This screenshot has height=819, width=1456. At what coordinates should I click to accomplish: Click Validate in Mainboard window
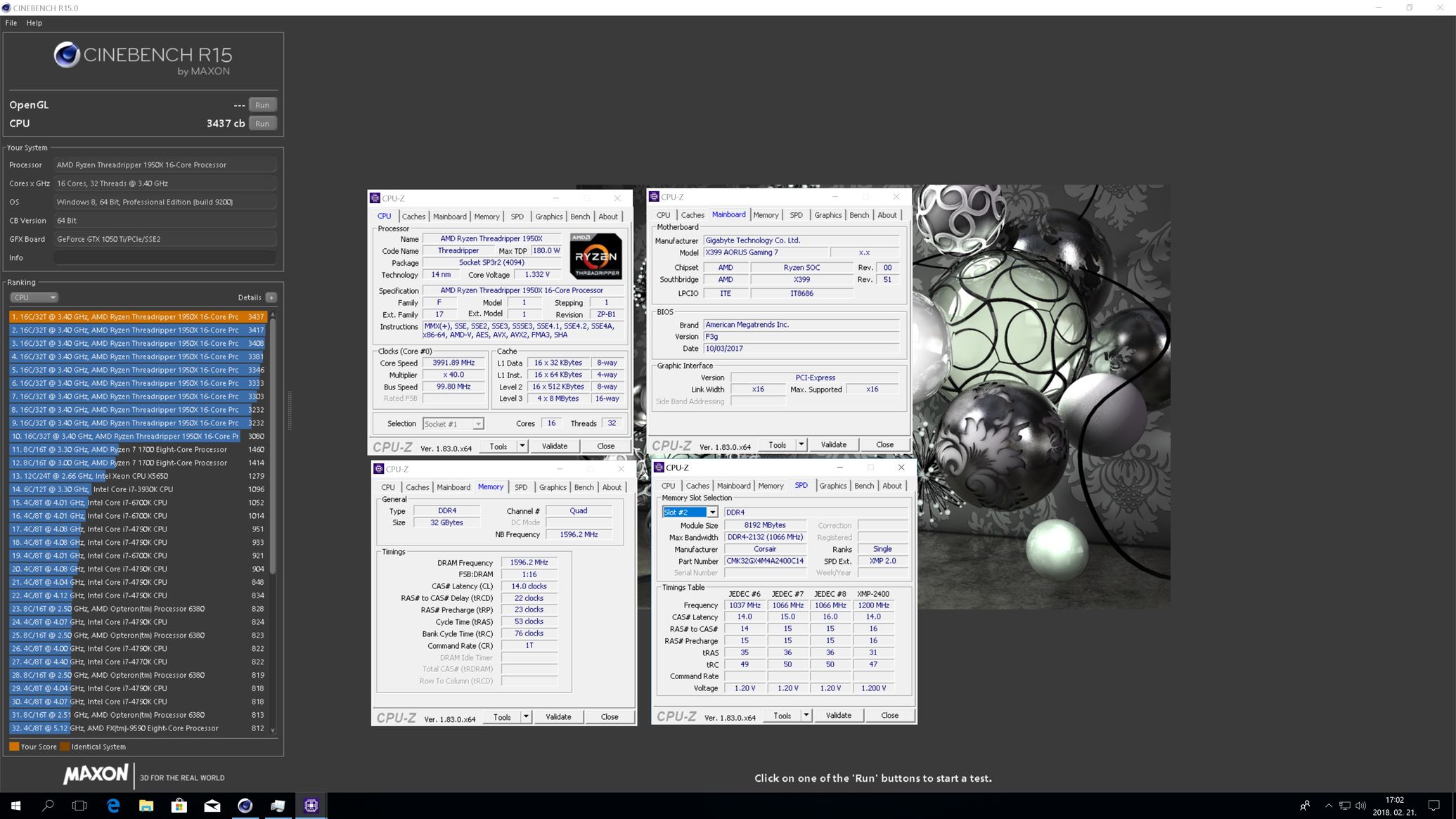834,445
